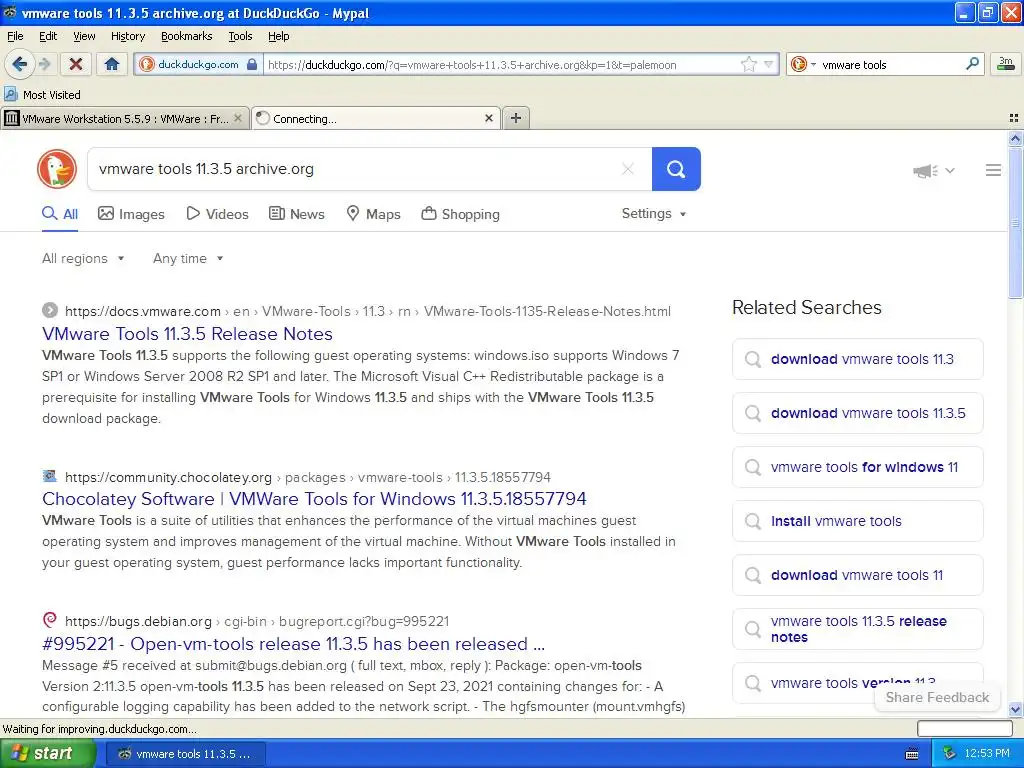Go back with the browser Back arrow
1024x768 pixels.
(19, 64)
